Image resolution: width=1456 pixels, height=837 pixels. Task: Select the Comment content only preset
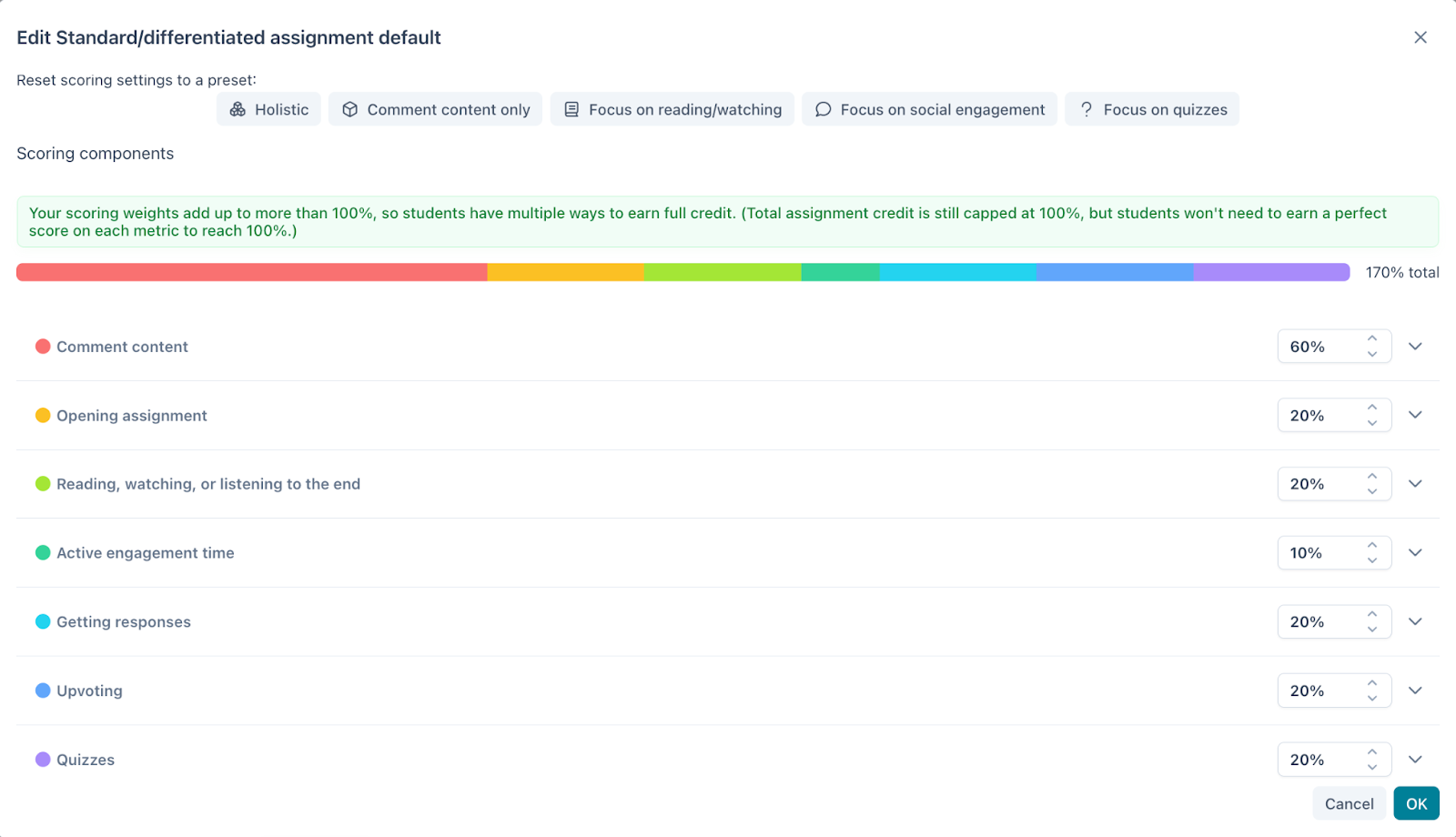pos(435,109)
